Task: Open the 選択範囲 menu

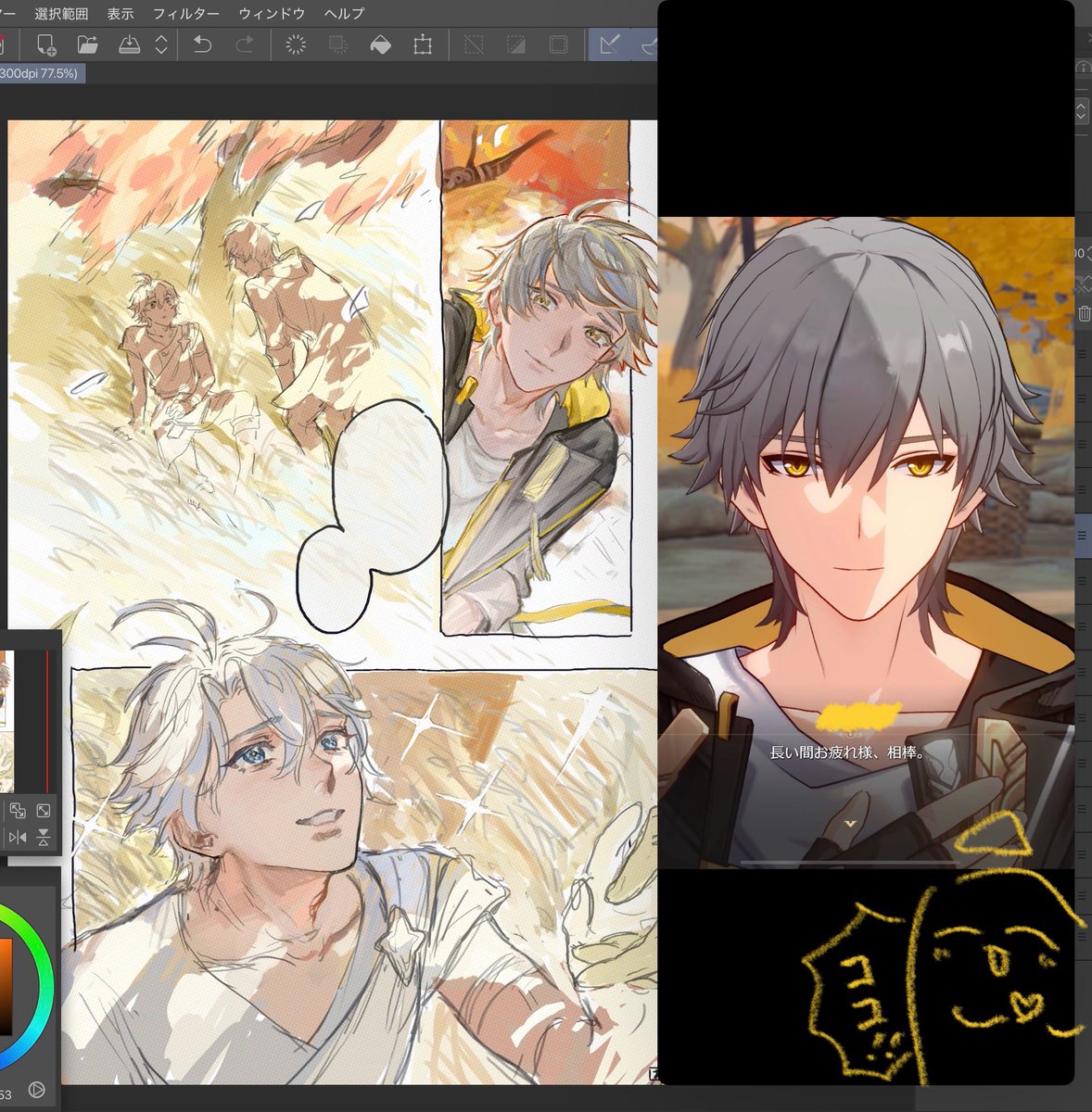Action: (61, 14)
